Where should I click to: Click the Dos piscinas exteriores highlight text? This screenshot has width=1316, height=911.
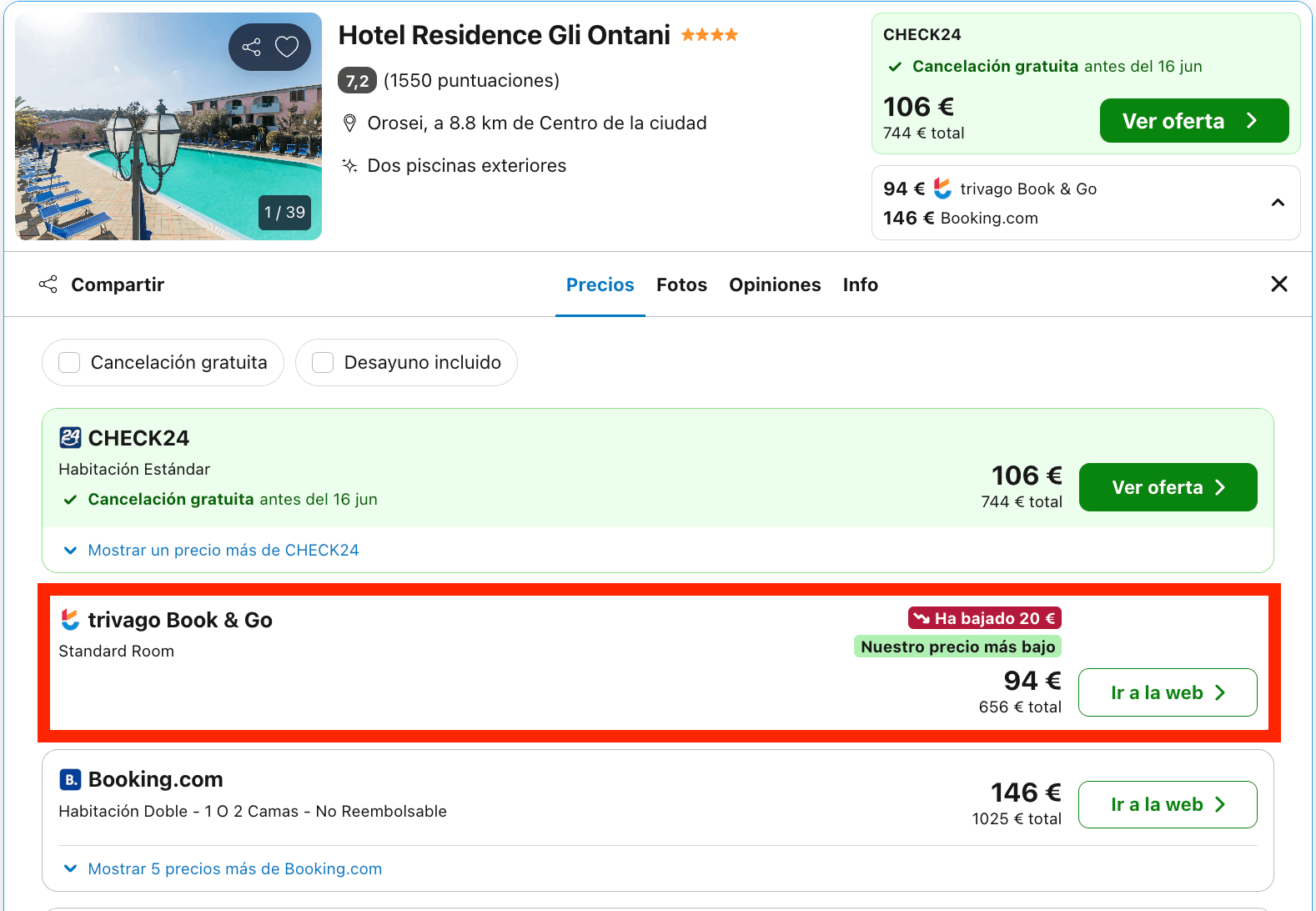[467, 166]
